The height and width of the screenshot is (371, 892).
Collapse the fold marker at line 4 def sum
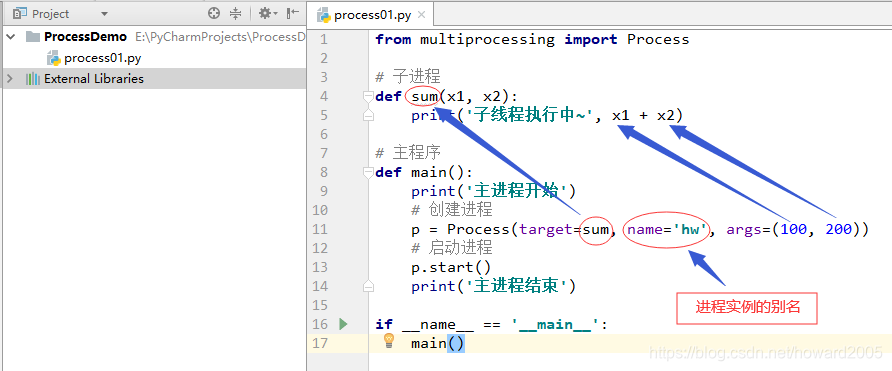tap(368, 97)
